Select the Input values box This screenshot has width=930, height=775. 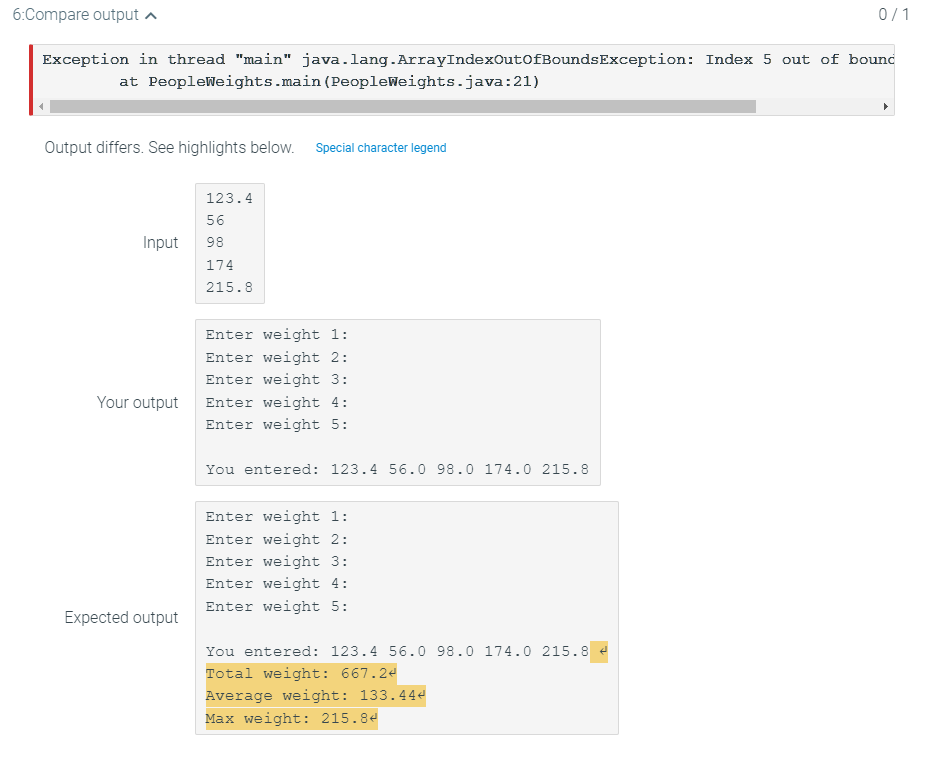tap(228, 243)
